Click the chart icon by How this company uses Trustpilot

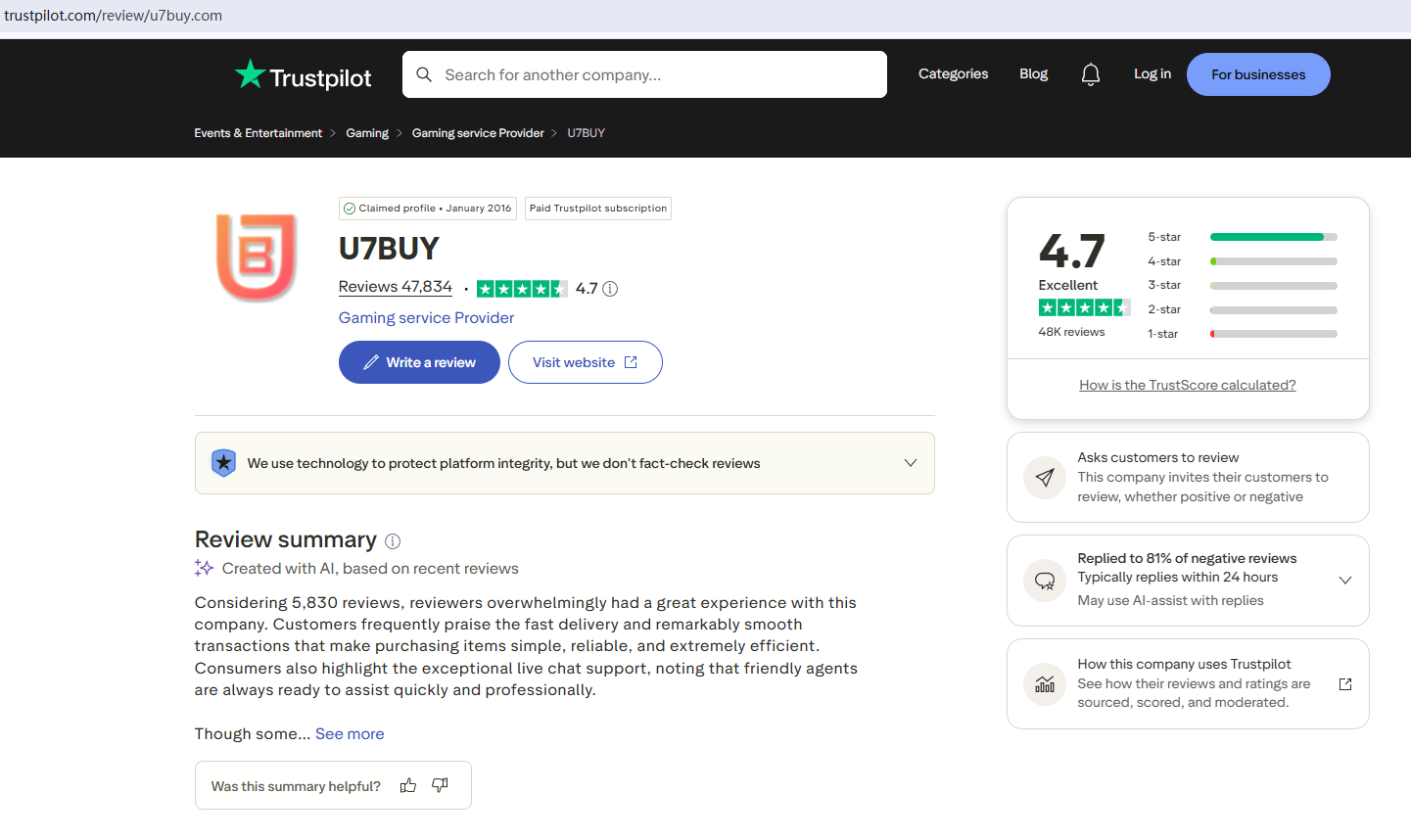click(1045, 684)
